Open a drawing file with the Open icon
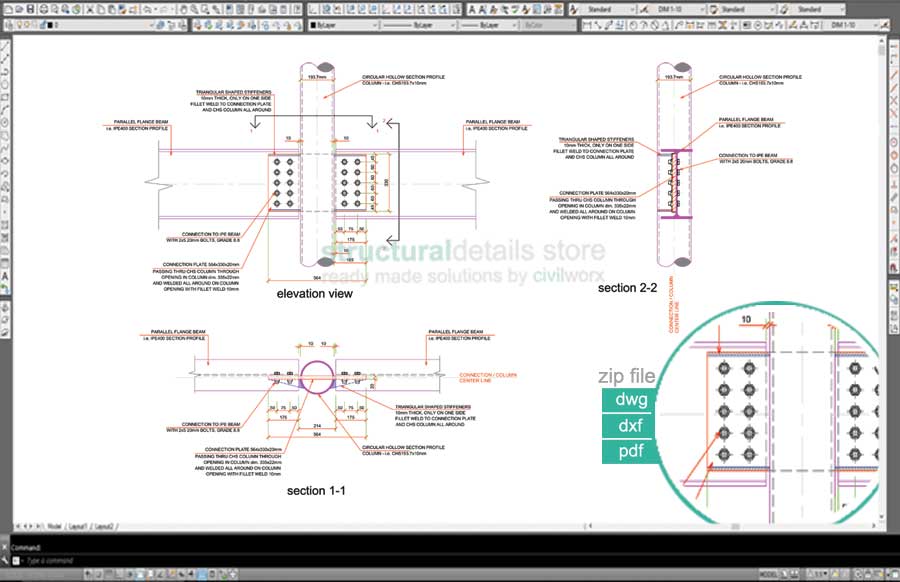 click(x=19, y=9)
